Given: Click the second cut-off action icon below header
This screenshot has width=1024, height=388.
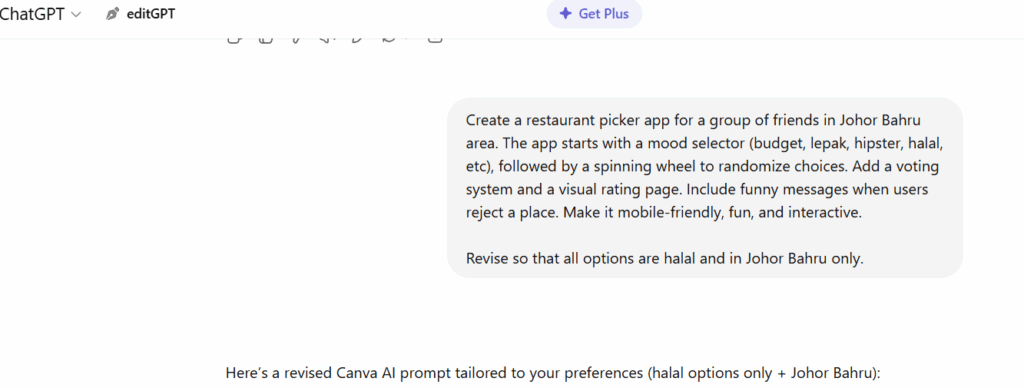Looking at the screenshot, I should (x=266, y=40).
